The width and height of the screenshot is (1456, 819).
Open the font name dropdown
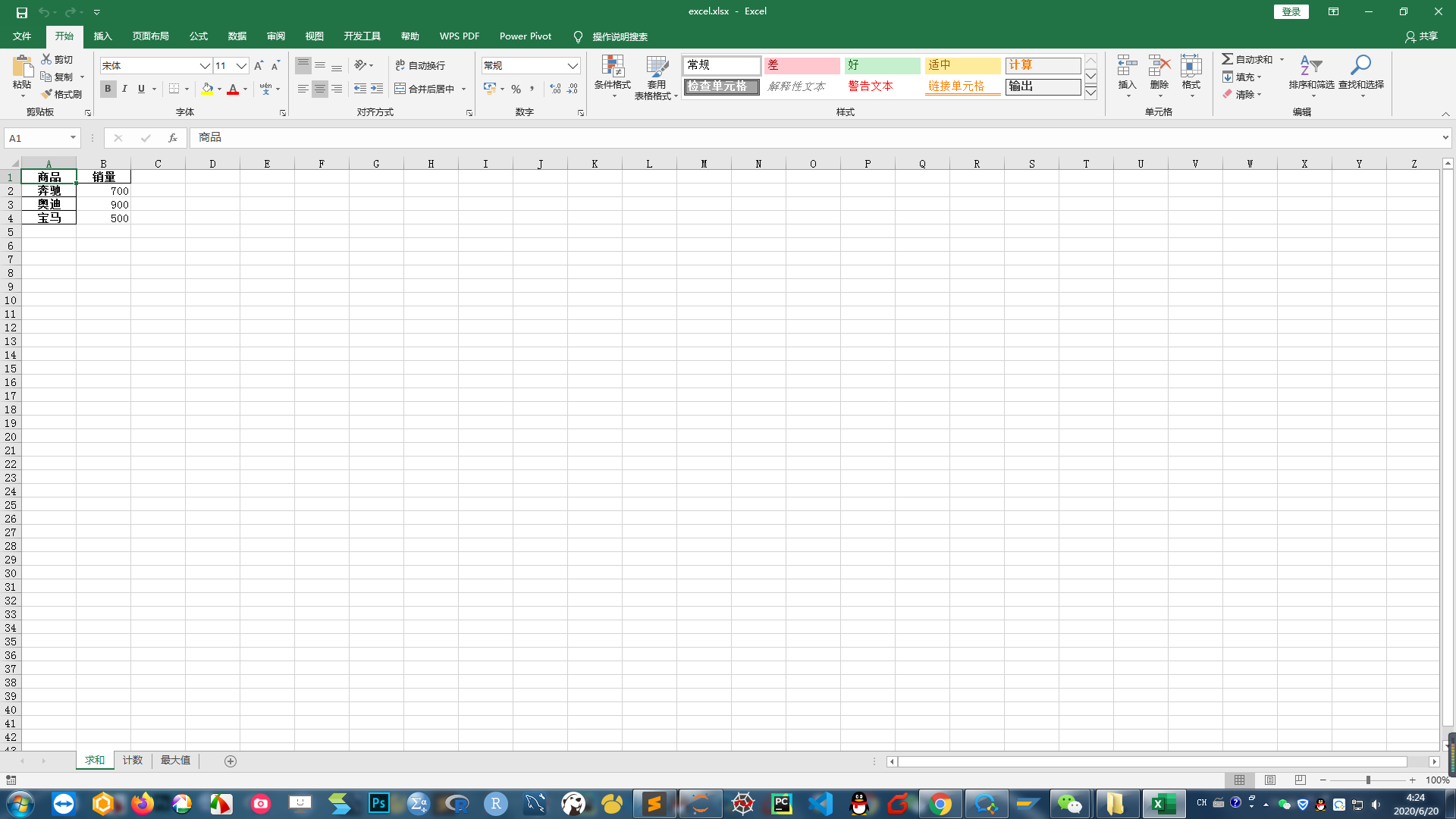pyautogui.click(x=204, y=66)
